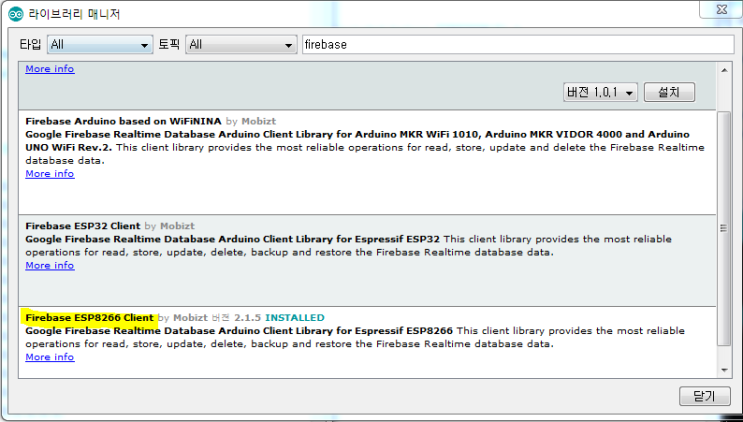Close the 라이브러리 매니저 window with X

[721, 9]
